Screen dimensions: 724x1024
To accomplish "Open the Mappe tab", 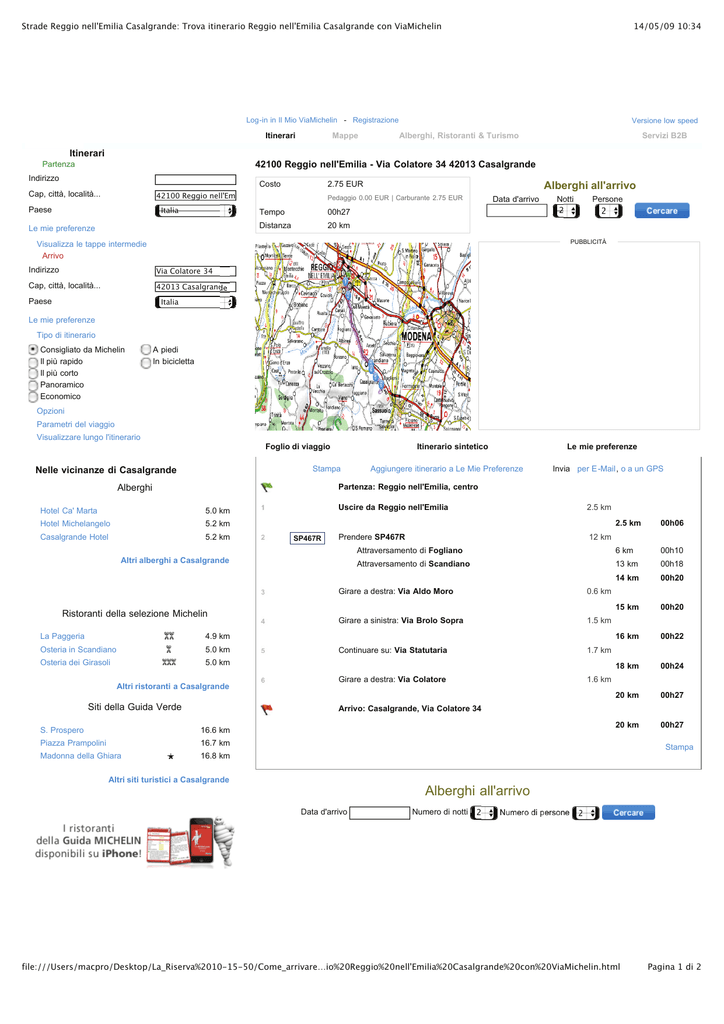I will click(345, 136).
